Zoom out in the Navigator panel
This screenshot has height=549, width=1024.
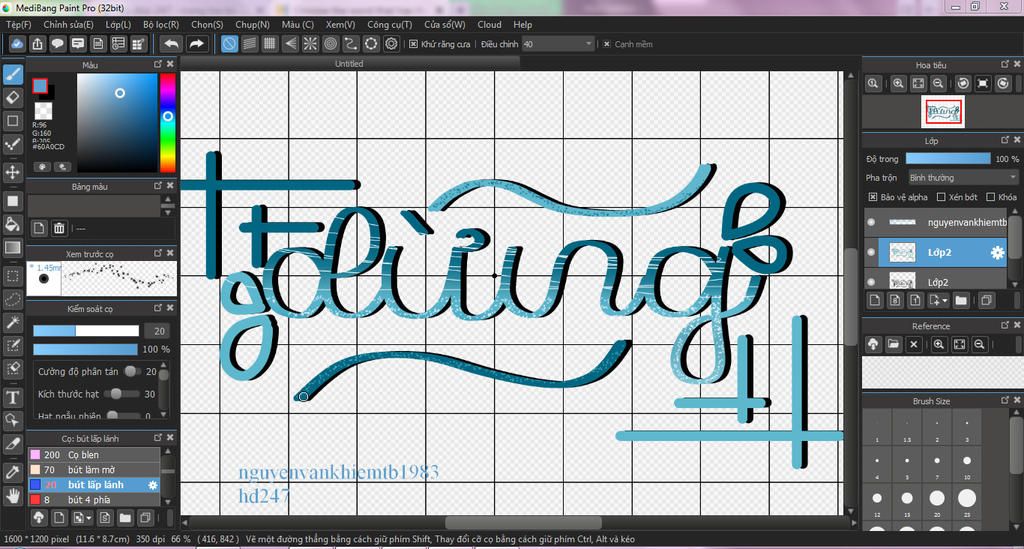tap(938, 84)
